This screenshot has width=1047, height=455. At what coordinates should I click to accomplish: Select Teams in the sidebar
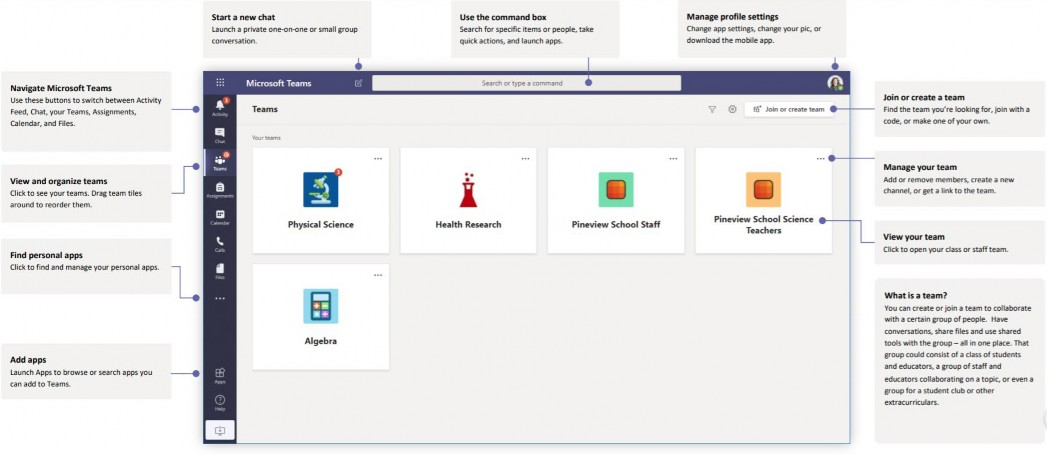coord(220,162)
